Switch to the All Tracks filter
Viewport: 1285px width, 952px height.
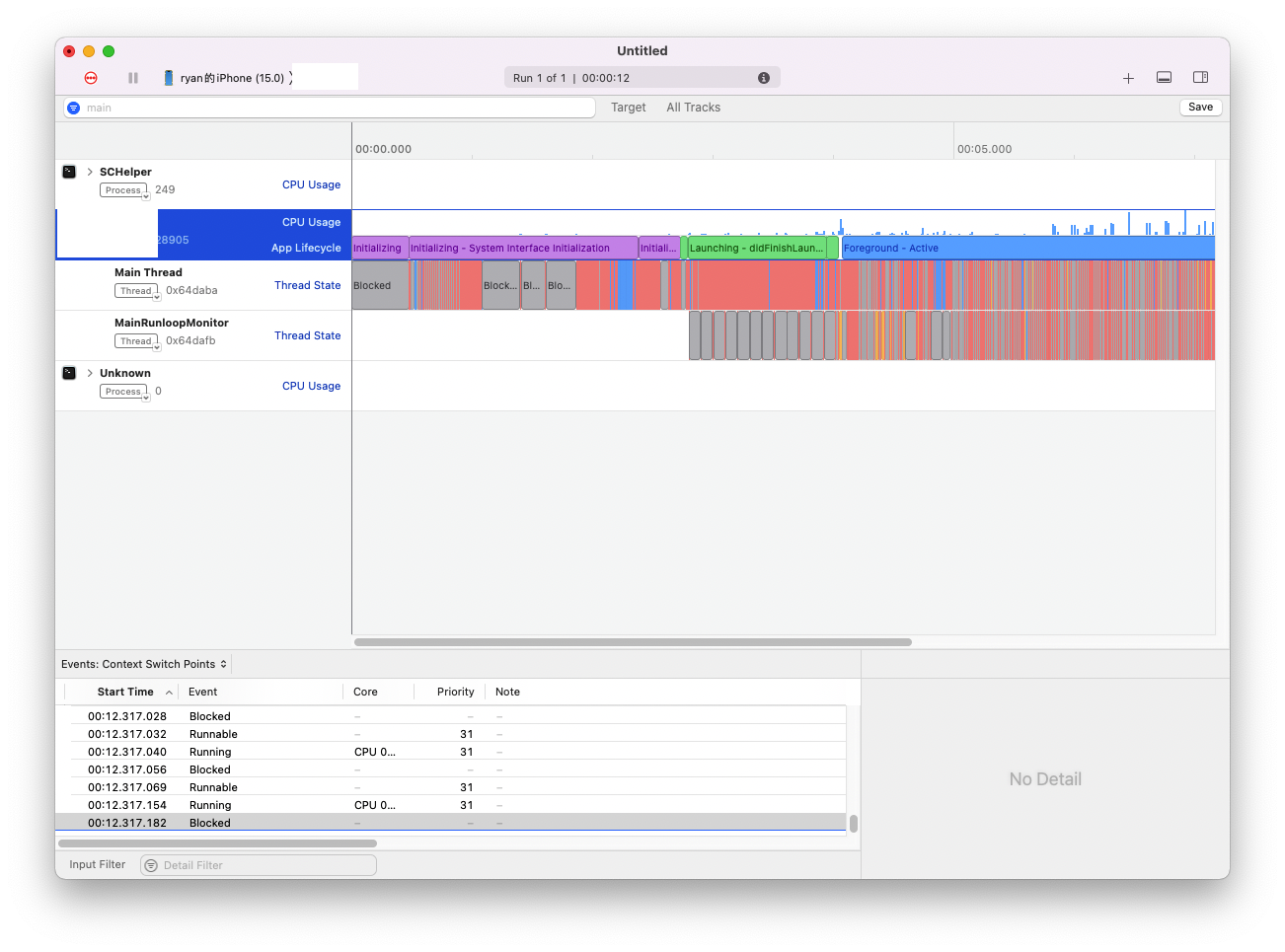(693, 108)
